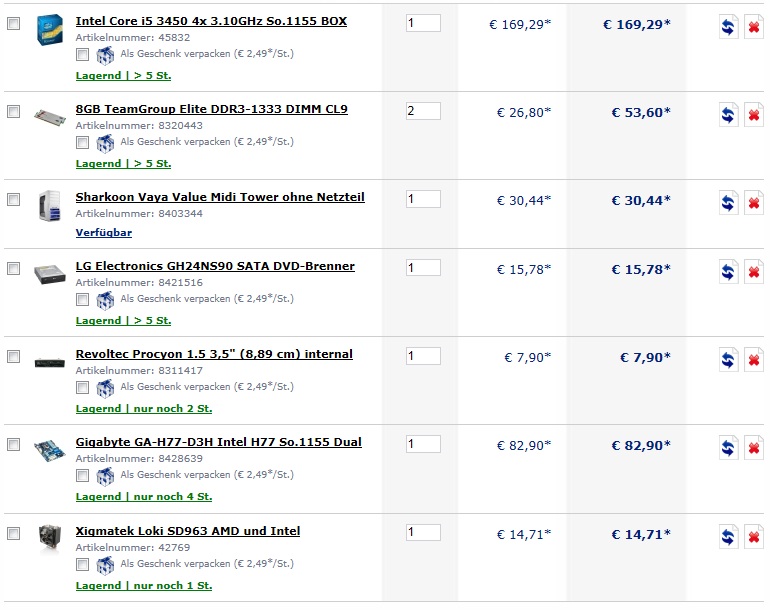Focus the quantity field for Revoltec Procyon
The image size is (770, 610).
coord(423,356)
